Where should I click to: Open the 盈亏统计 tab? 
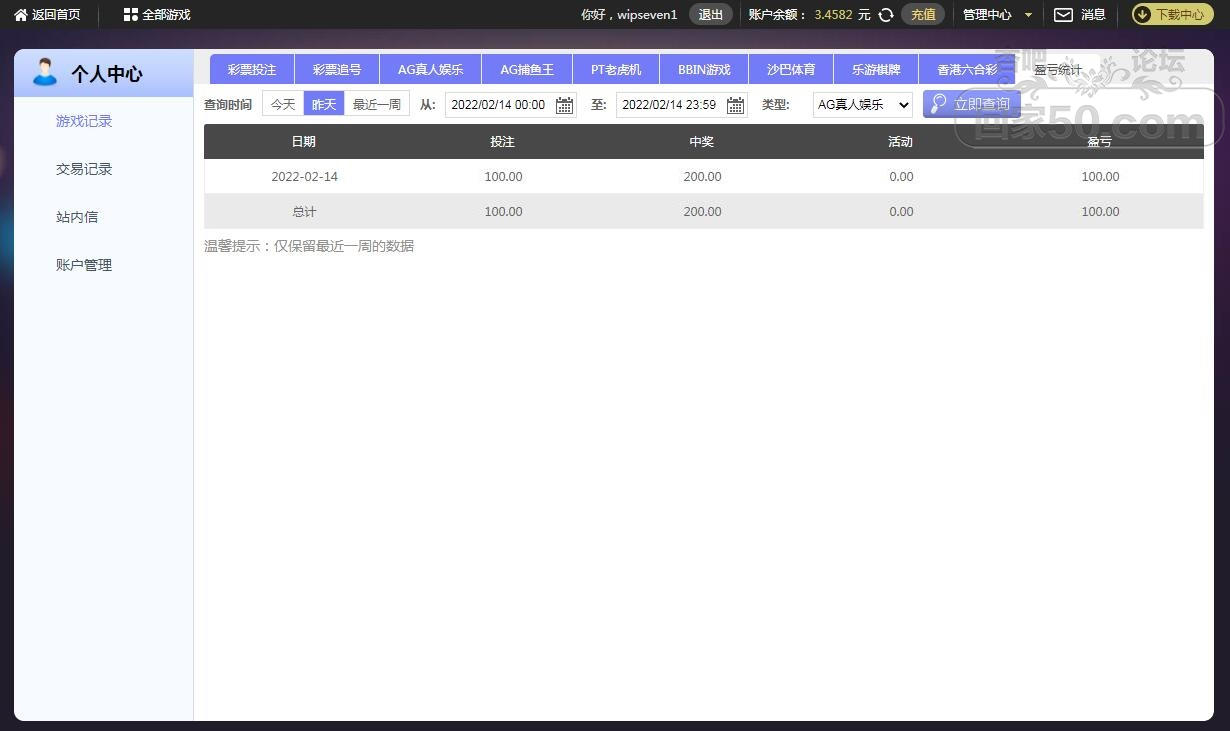point(1057,70)
